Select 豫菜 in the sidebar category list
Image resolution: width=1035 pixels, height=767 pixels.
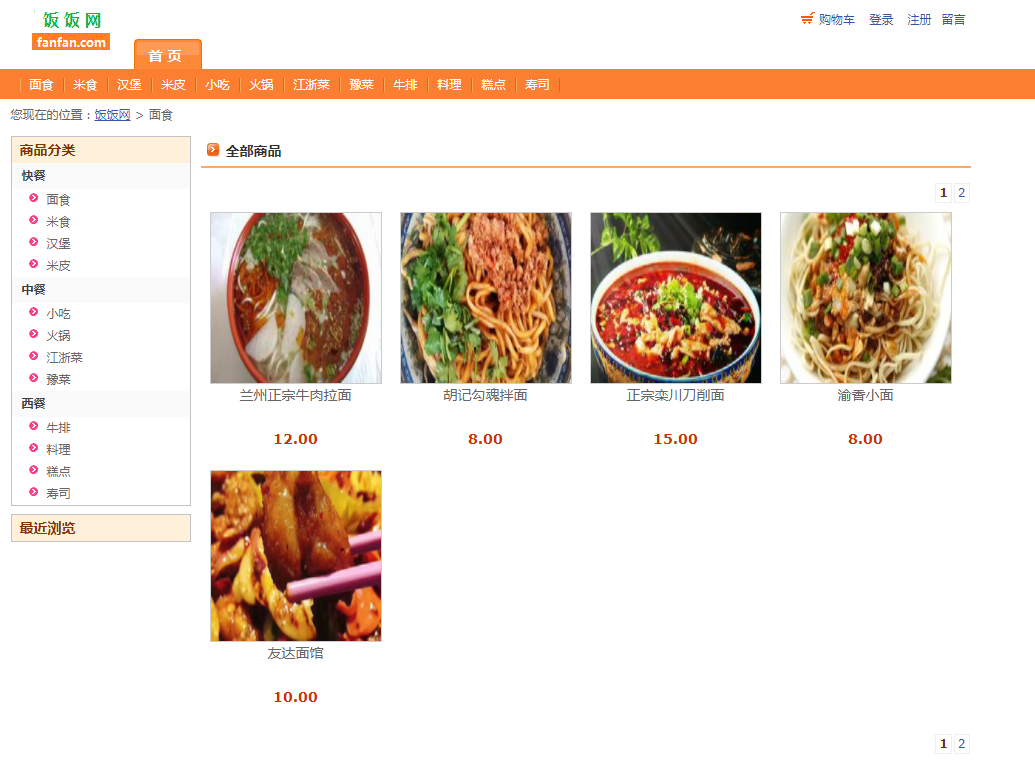pos(59,380)
